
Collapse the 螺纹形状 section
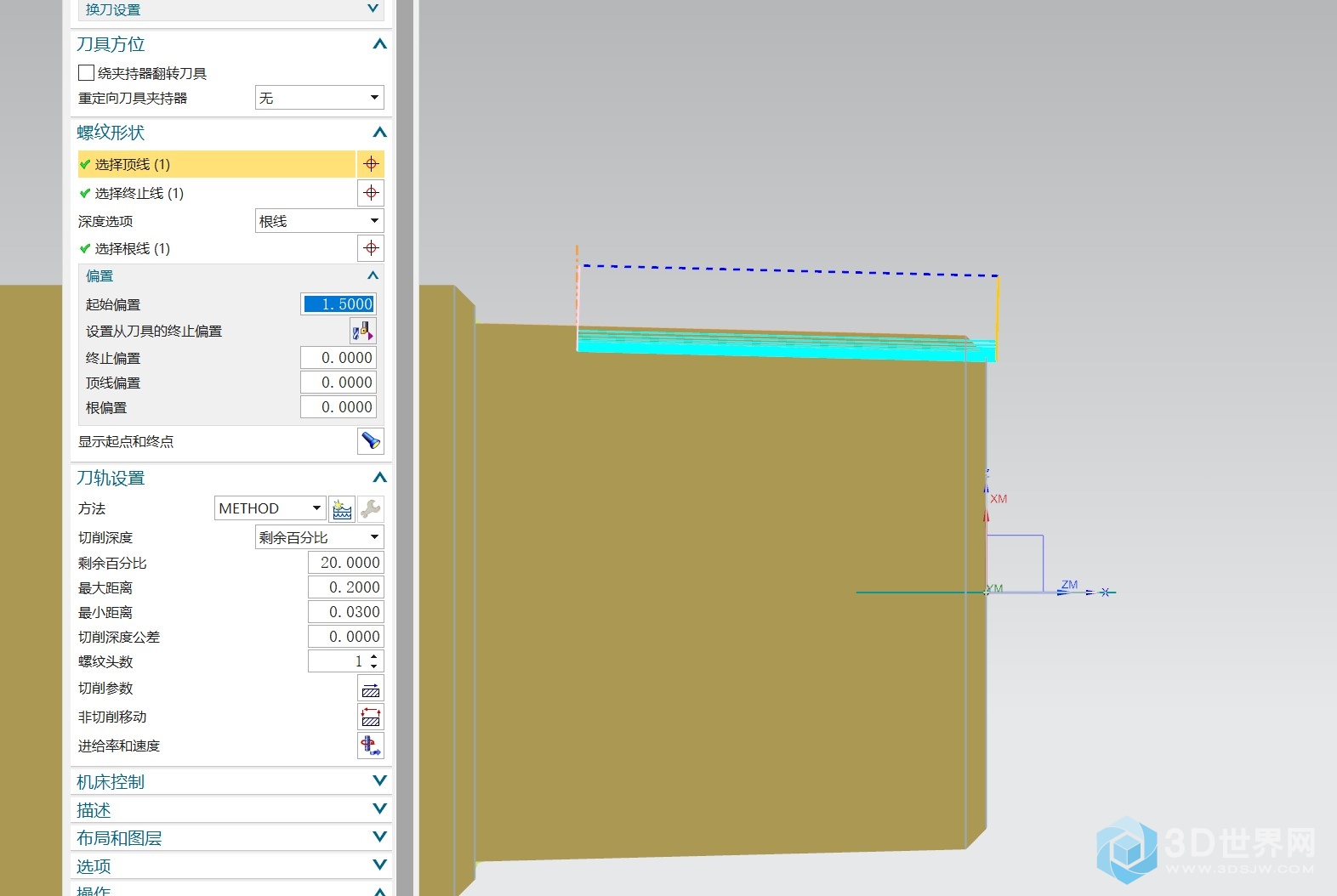pyautogui.click(x=379, y=133)
